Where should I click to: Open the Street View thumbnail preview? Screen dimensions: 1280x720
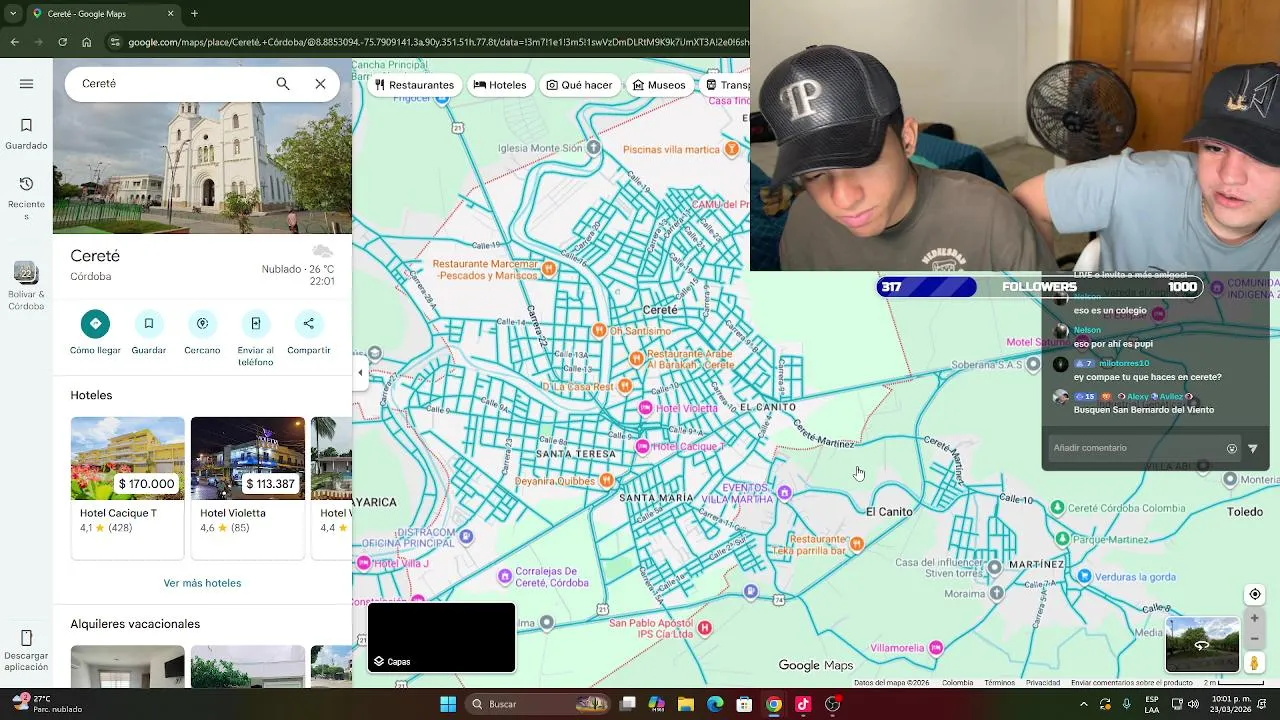coord(1202,645)
